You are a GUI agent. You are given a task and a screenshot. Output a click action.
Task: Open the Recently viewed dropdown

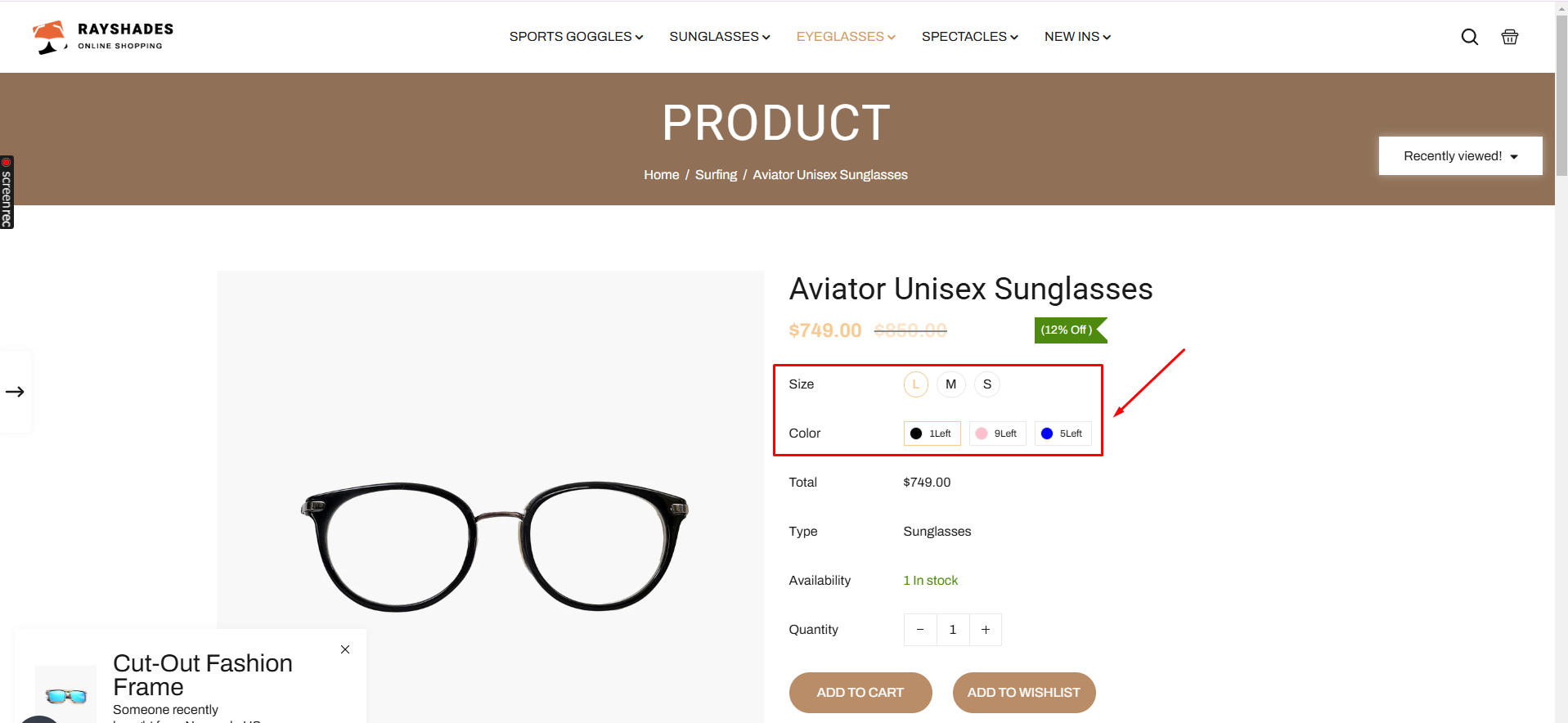pyautogui.click(x=1460, y=155)
